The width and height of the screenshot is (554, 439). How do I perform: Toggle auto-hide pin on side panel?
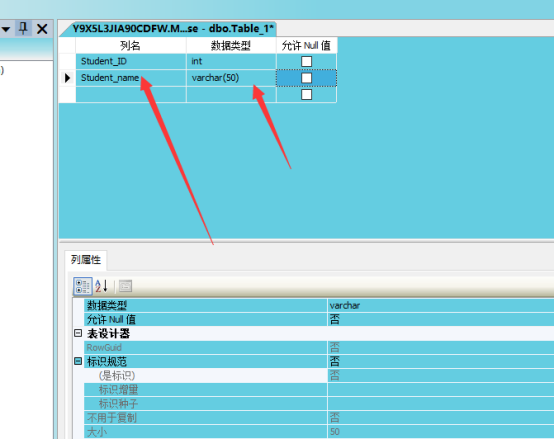coord(23,28)
